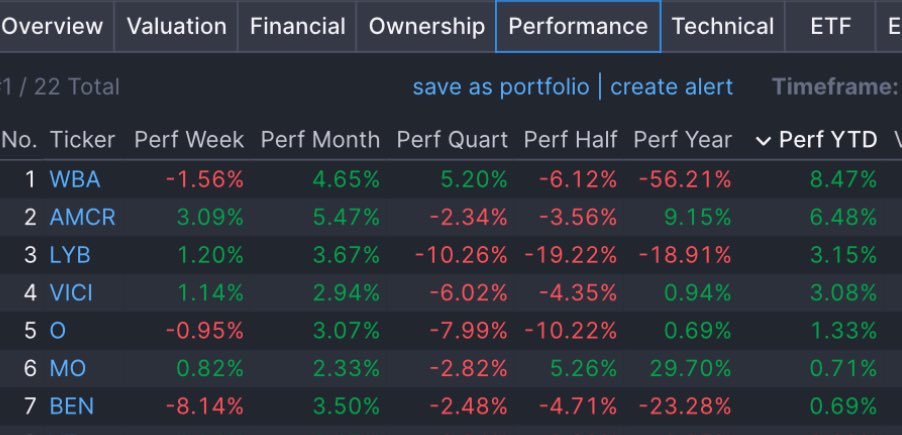
Task: Open the Ownership tab
Action: coord(426,27)
